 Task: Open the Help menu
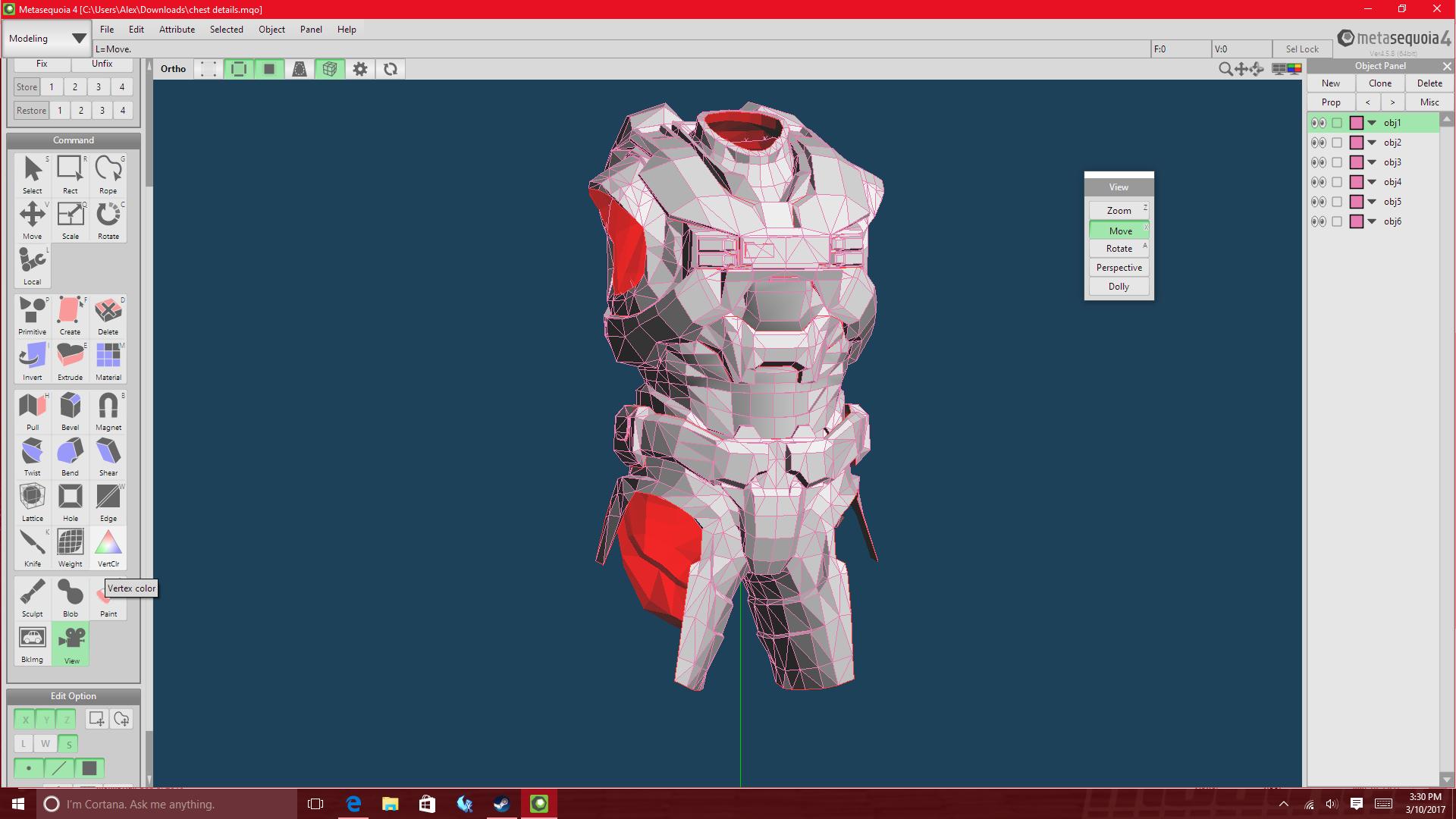click(347, 30)
